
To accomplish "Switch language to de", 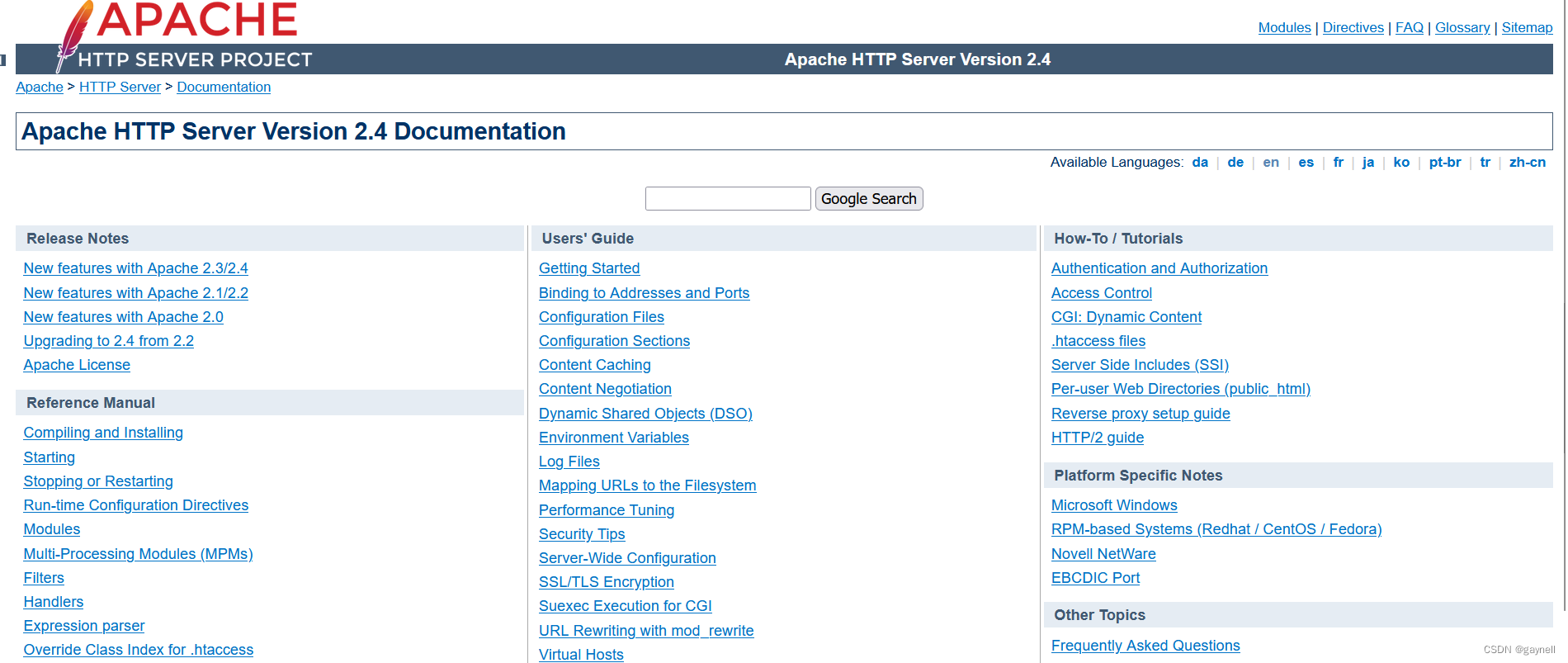I will point(1235,162).
